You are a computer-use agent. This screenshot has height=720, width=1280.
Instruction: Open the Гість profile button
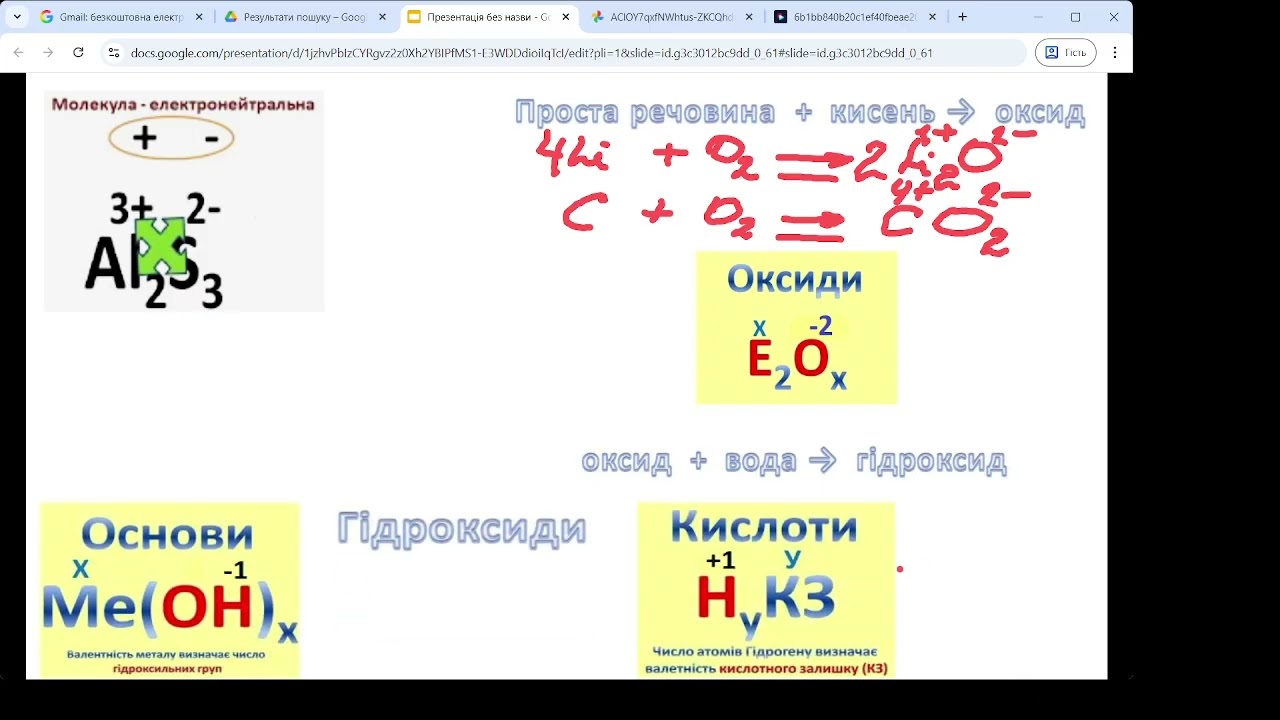click(1066, 52)
